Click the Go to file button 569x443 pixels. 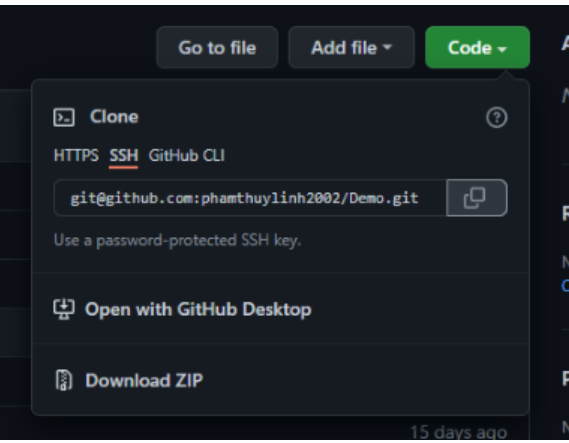coord(217,47)
